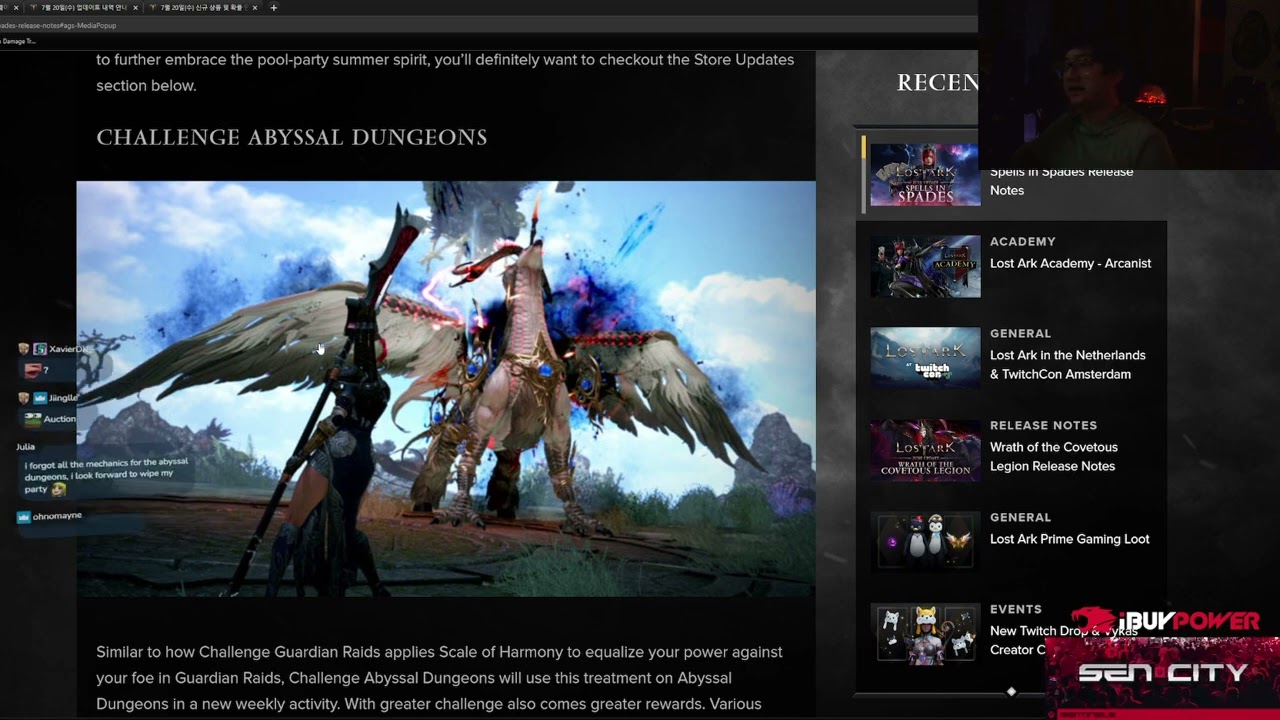Open the Challenge Abyssal Dungeons screenshot image
Viewport: 1280px width, 720px height.
tap(446, 389)
